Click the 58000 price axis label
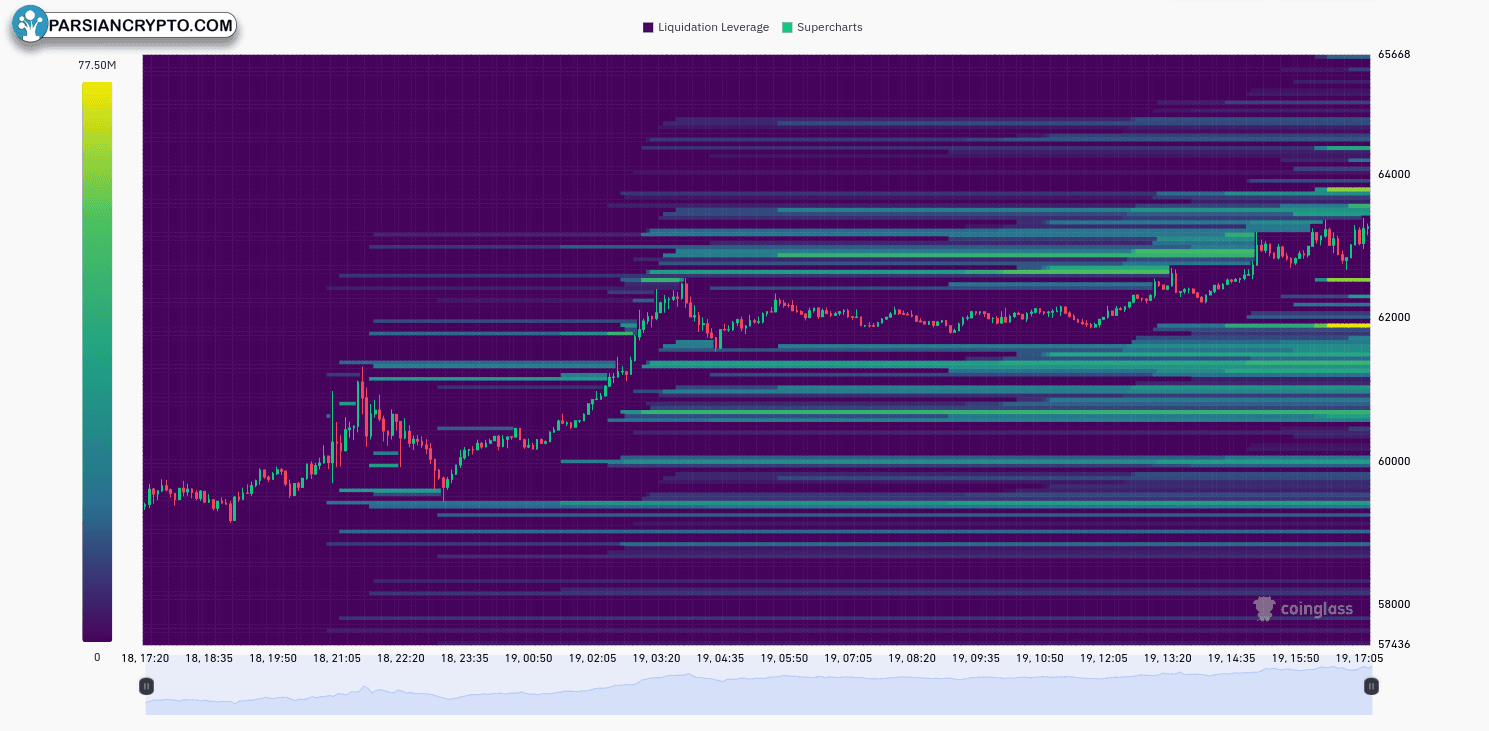Viewport: 1489px width, 731px height. 1393,604
